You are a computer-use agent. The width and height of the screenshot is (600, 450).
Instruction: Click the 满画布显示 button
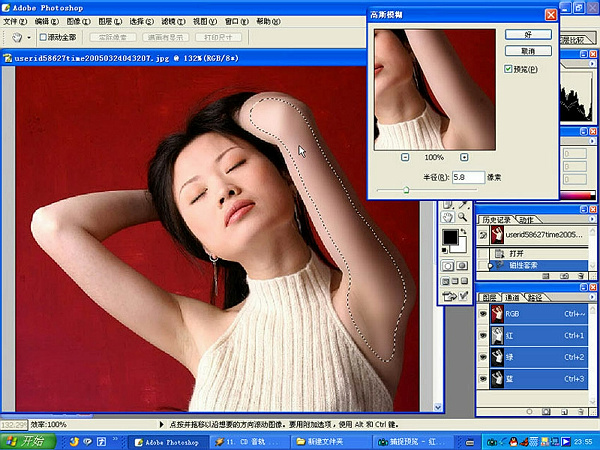coord(166,37)
